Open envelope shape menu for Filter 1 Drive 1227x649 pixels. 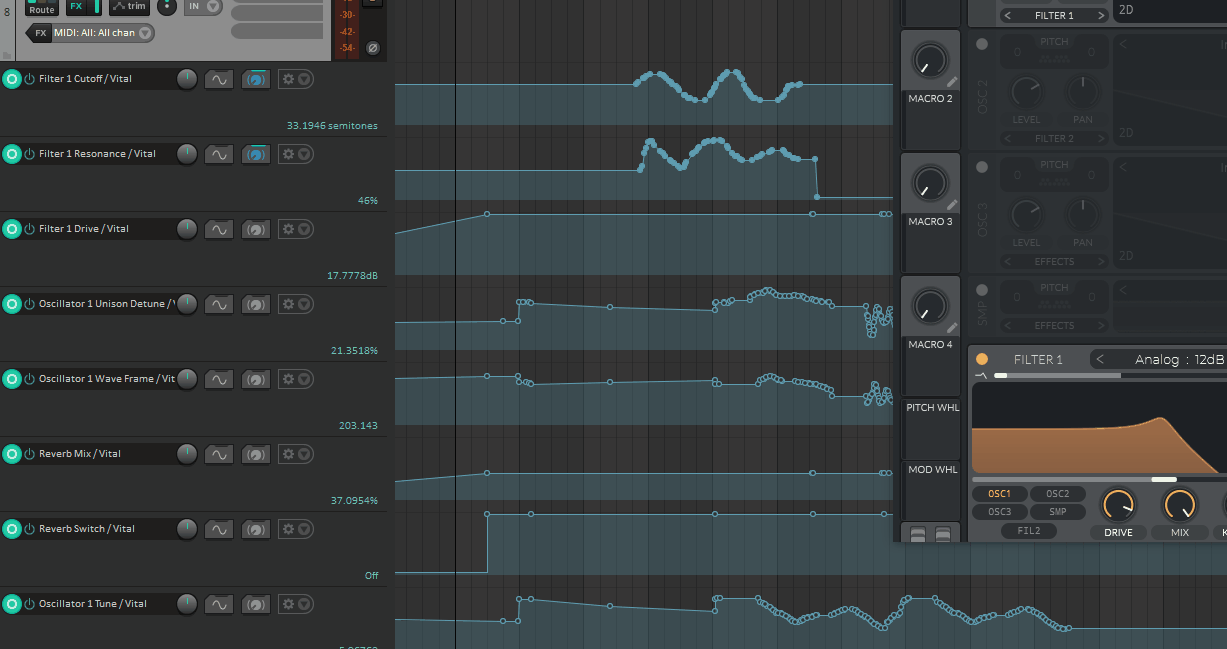pyautogui.click(x=218, y=229)
